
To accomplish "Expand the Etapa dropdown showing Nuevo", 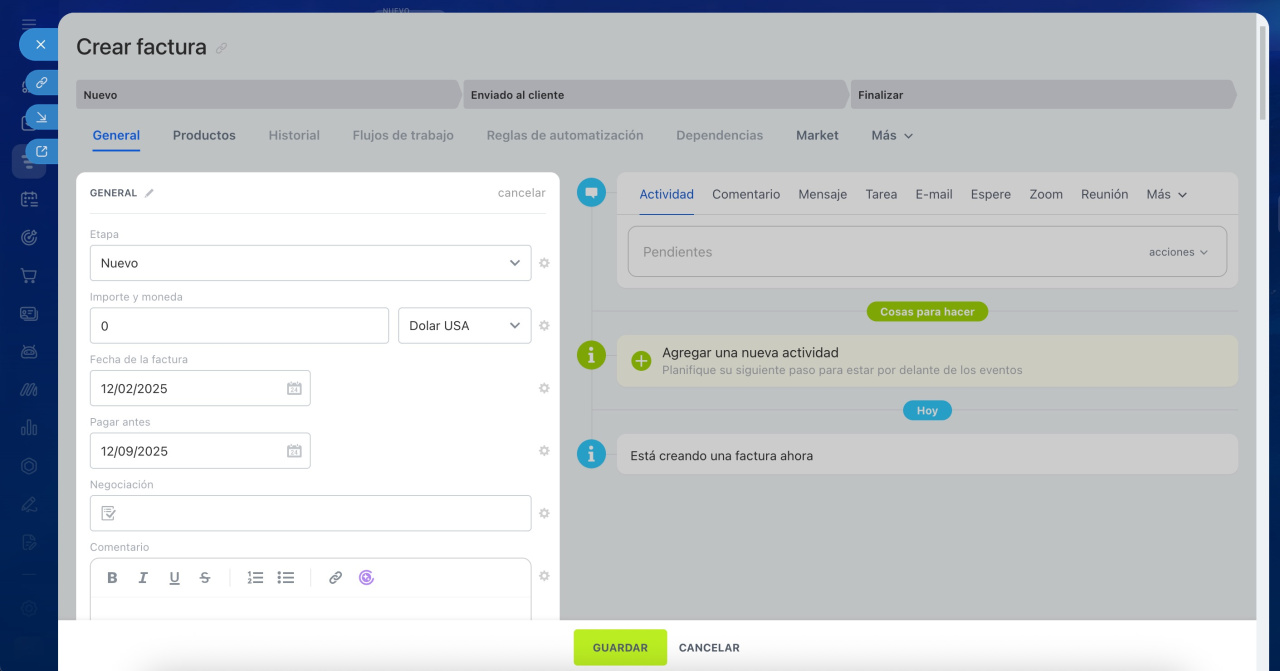I will pos(310,263).
